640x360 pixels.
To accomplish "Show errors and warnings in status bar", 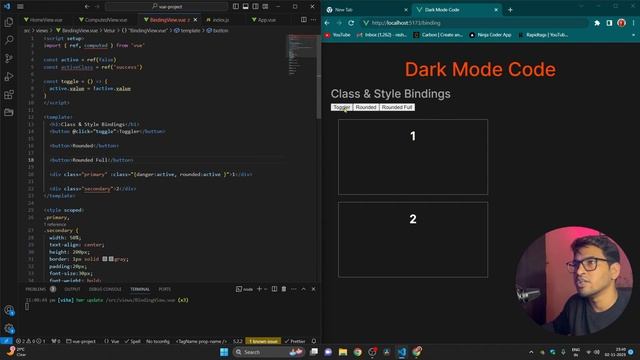I will (31, 341).
